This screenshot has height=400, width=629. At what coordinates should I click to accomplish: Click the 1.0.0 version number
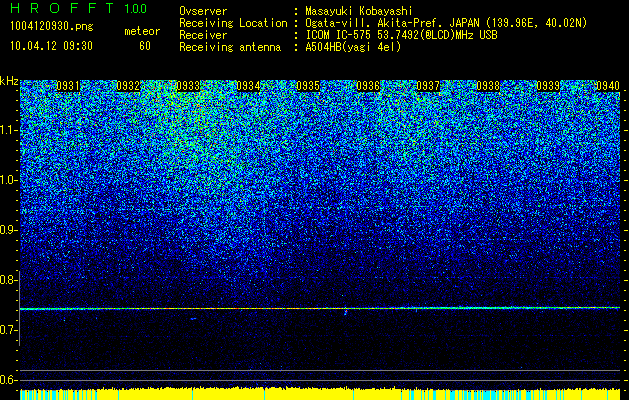[135, 8]
